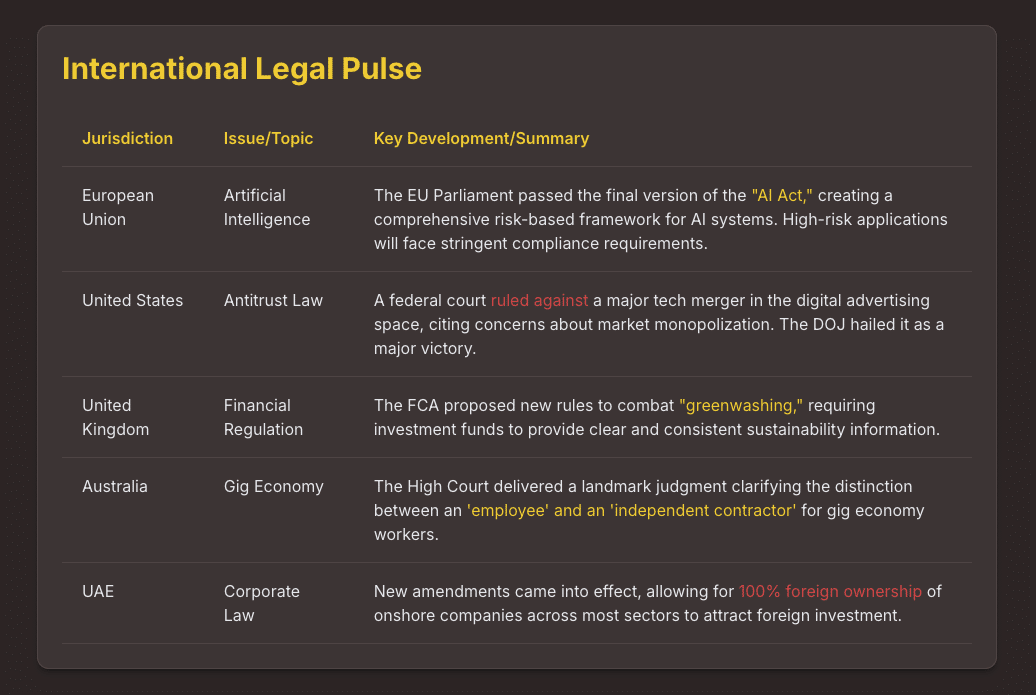Click the Issue/Topic column header
Image resolution: width=1036 pixels, height=695 pixels.
click(x=268, y=138)
